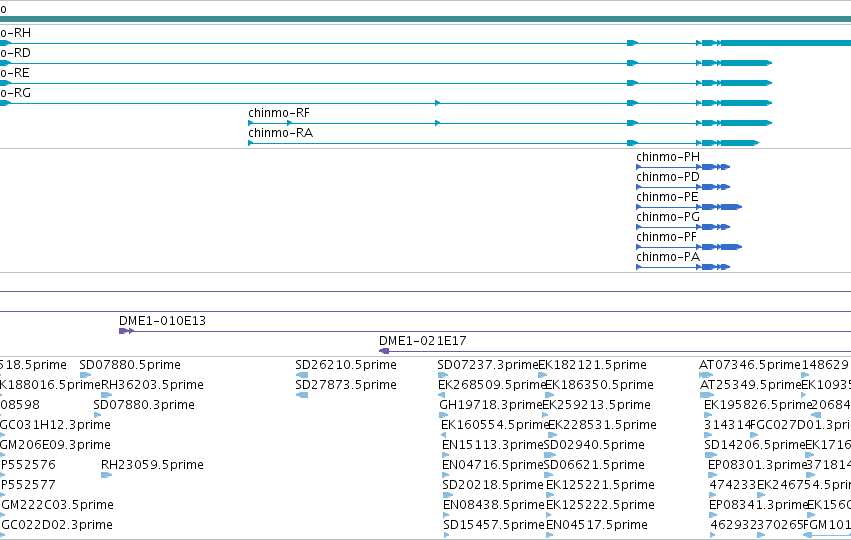Open the SD07880.5prime EST label
The height and width of the screenshot is (540, 851).
tap(130, 365)
